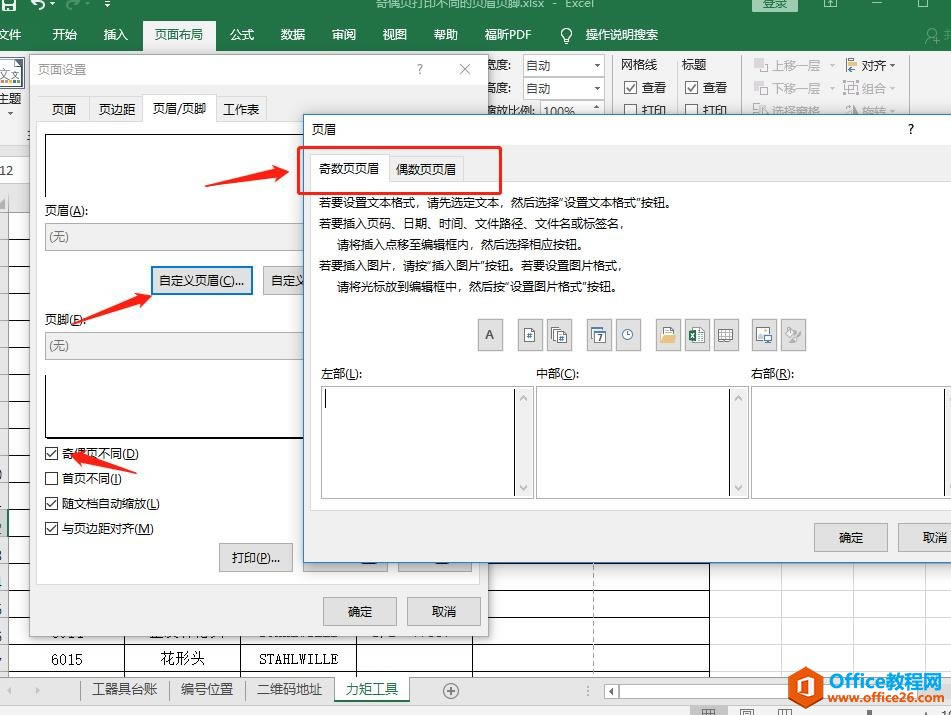
Task: Disable 随文档自动缩放 option
Action: coord(52,503)
